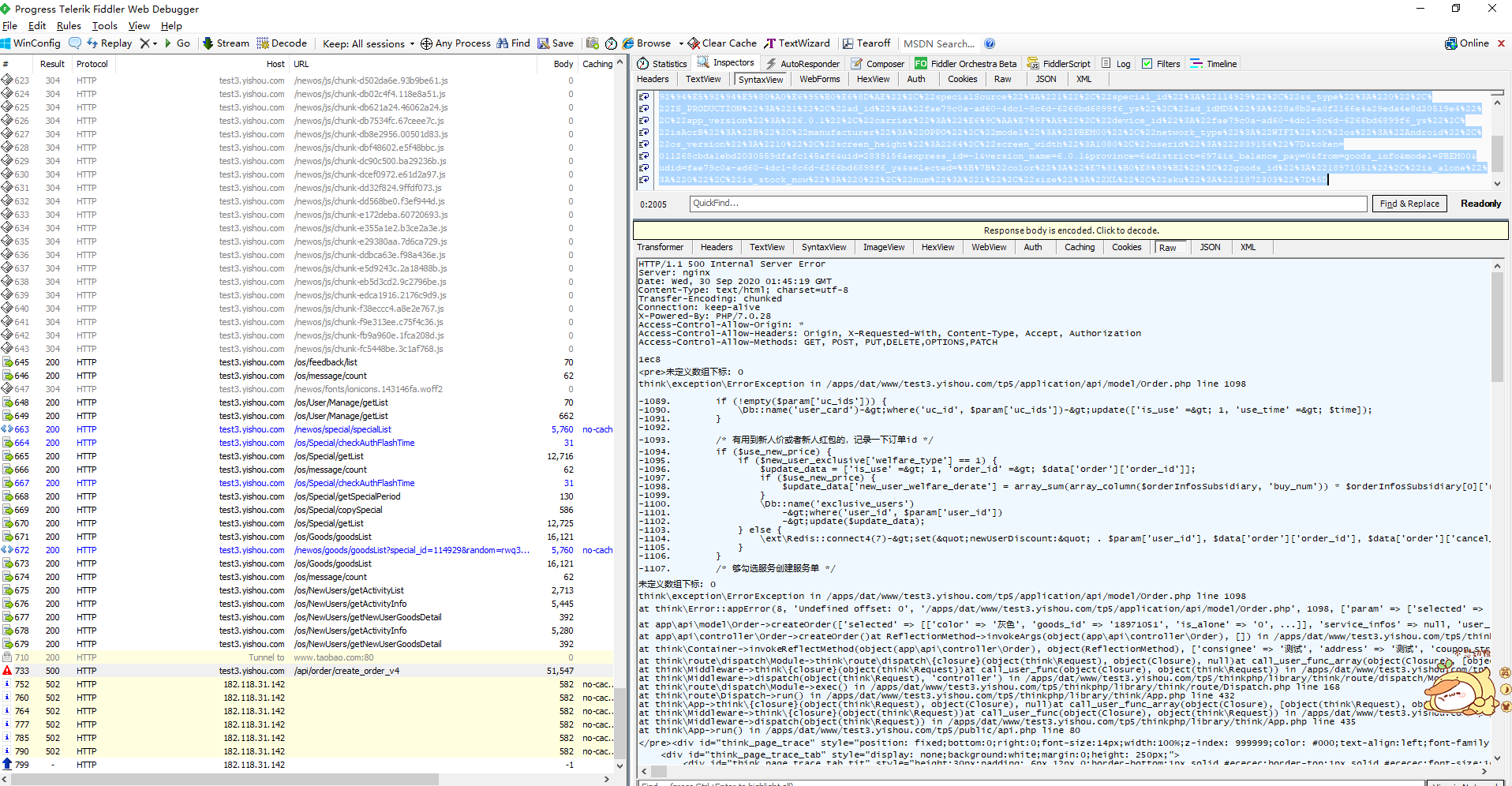Select the response Transformer tab

660,247
